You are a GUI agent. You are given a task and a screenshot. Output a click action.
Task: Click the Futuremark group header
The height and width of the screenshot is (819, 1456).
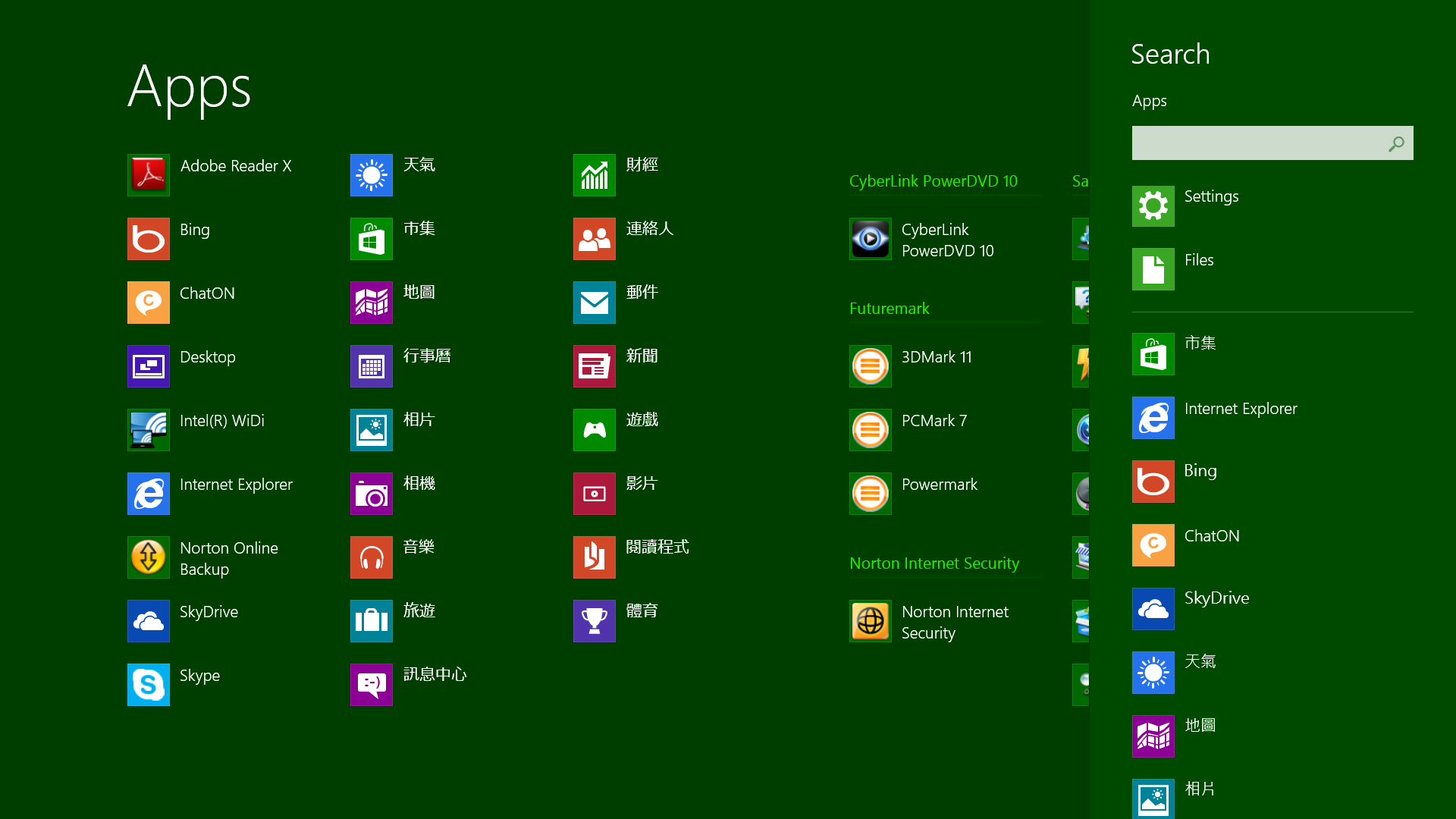[x=889, y=309]
